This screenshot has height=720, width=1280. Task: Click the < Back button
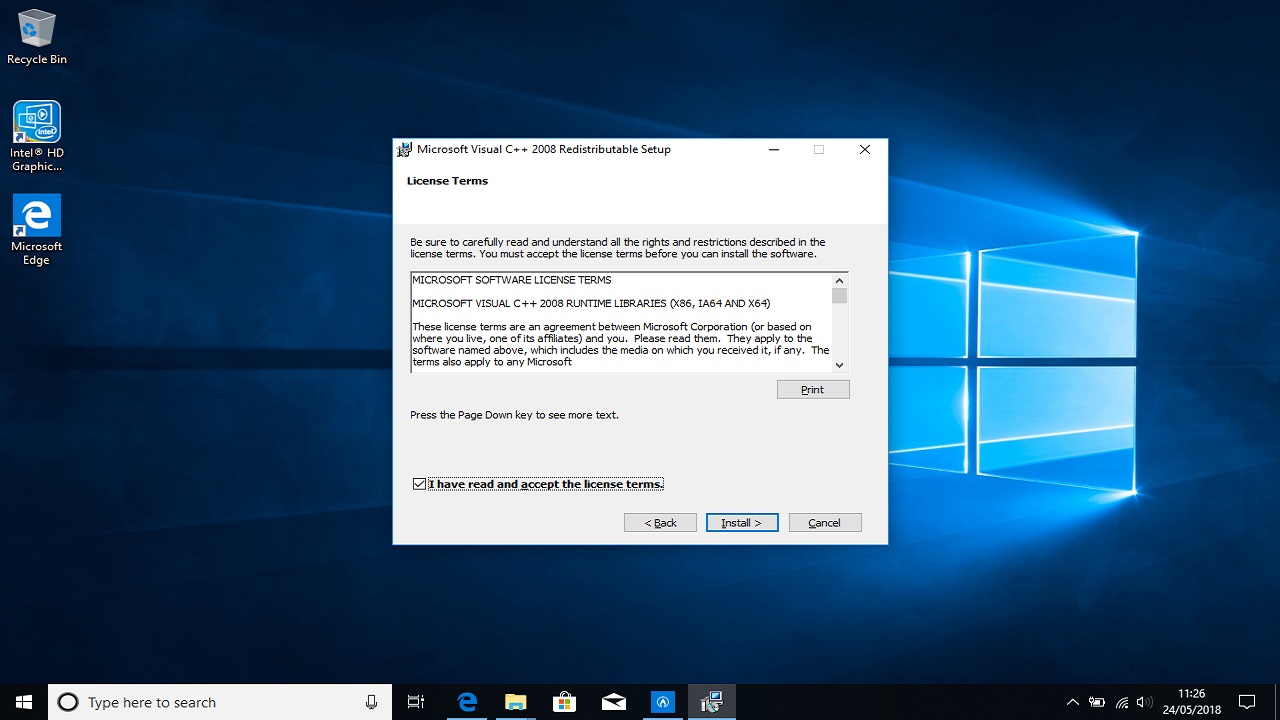click(x=660, y=523)
